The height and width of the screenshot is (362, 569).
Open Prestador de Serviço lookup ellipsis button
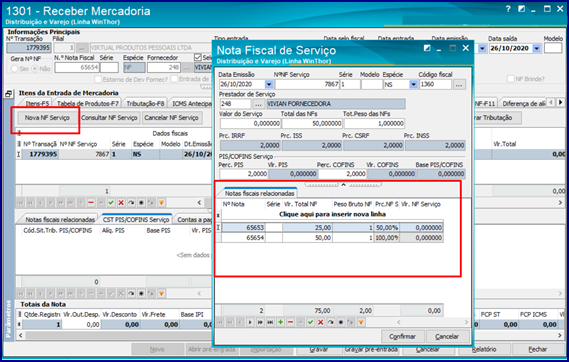click(258, 104)
